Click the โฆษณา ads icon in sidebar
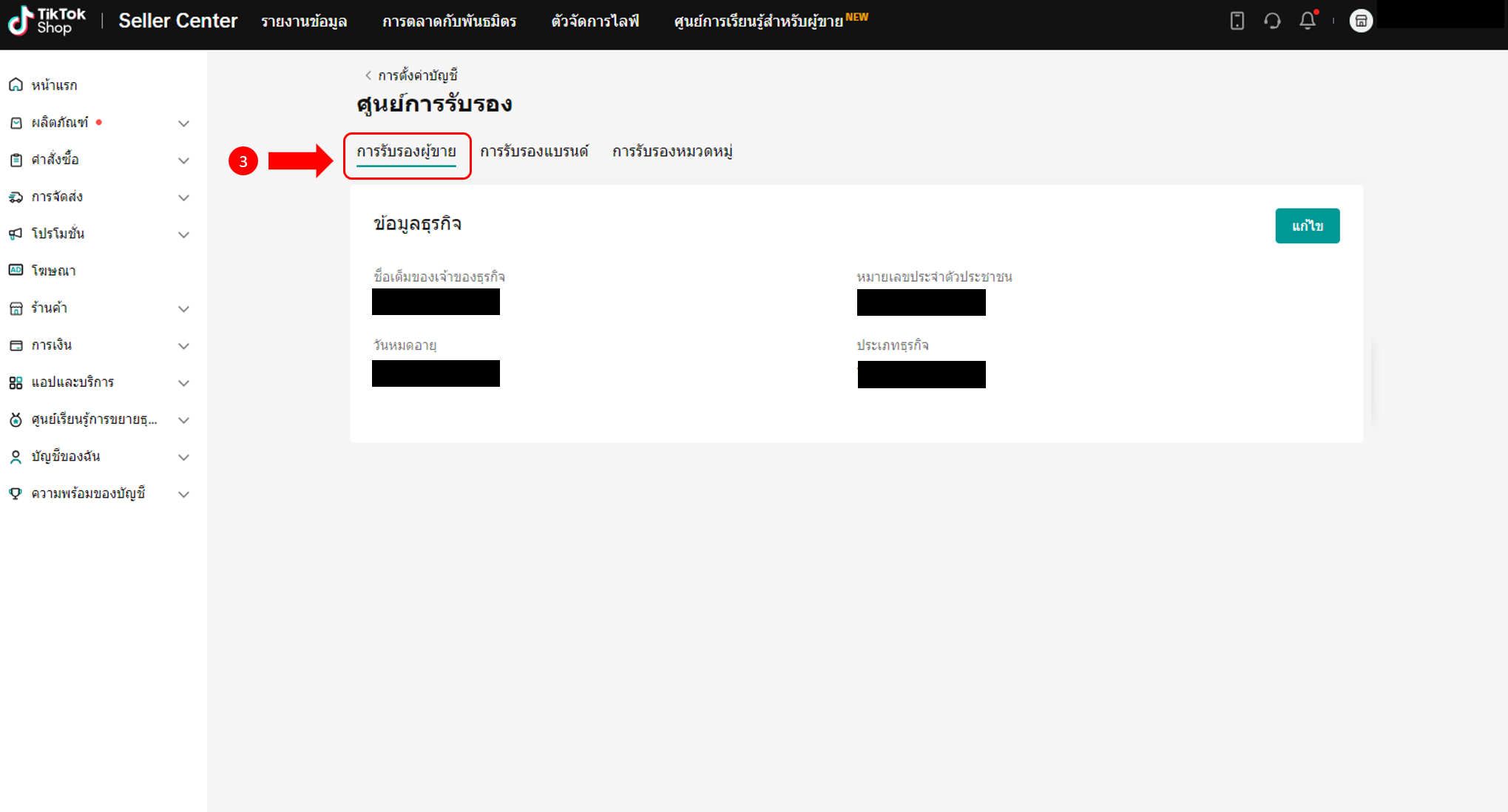Image resolution: width=1508 pixels, height=812 pixels. pyautogui.click(x=16, y=271)
